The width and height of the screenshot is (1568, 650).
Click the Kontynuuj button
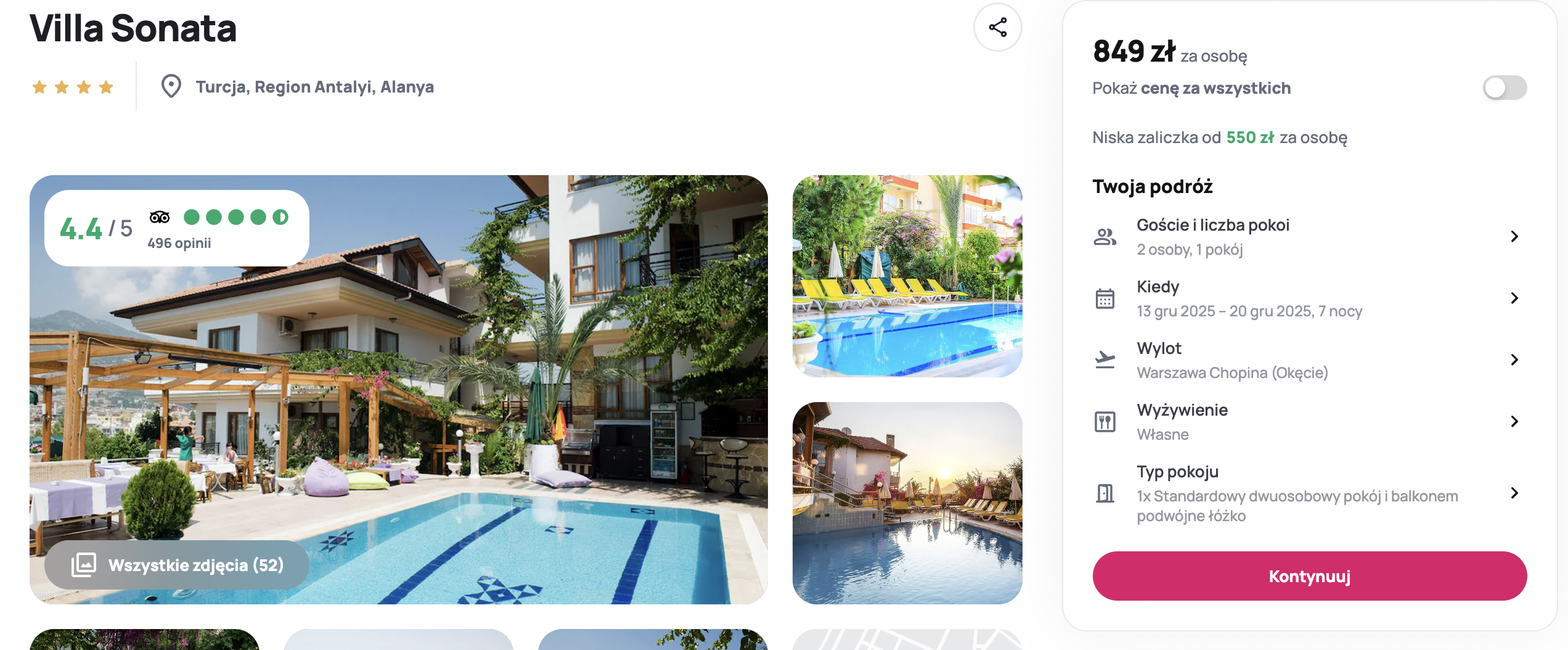point(1309,576)
